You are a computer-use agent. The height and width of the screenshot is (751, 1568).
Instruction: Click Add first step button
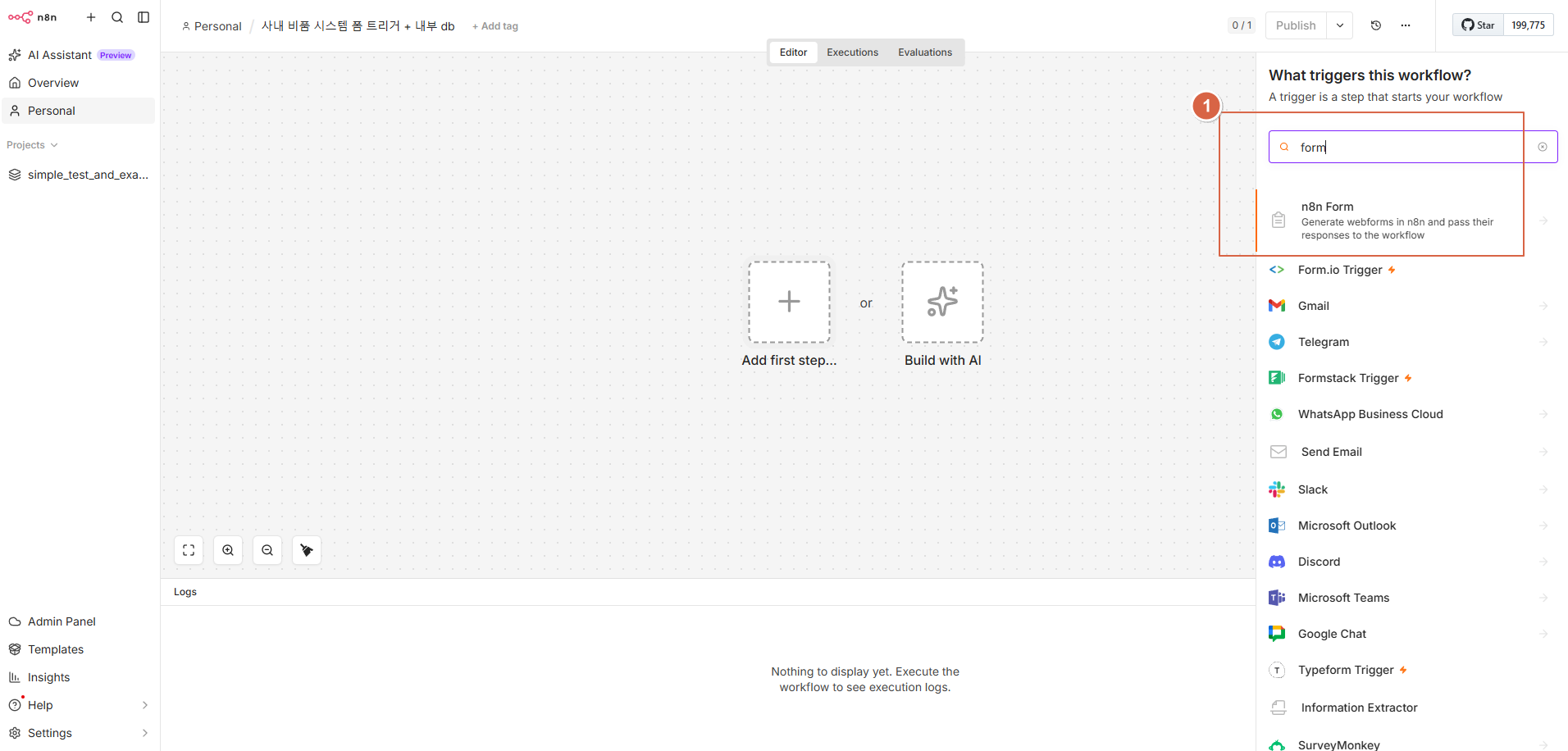789,302
